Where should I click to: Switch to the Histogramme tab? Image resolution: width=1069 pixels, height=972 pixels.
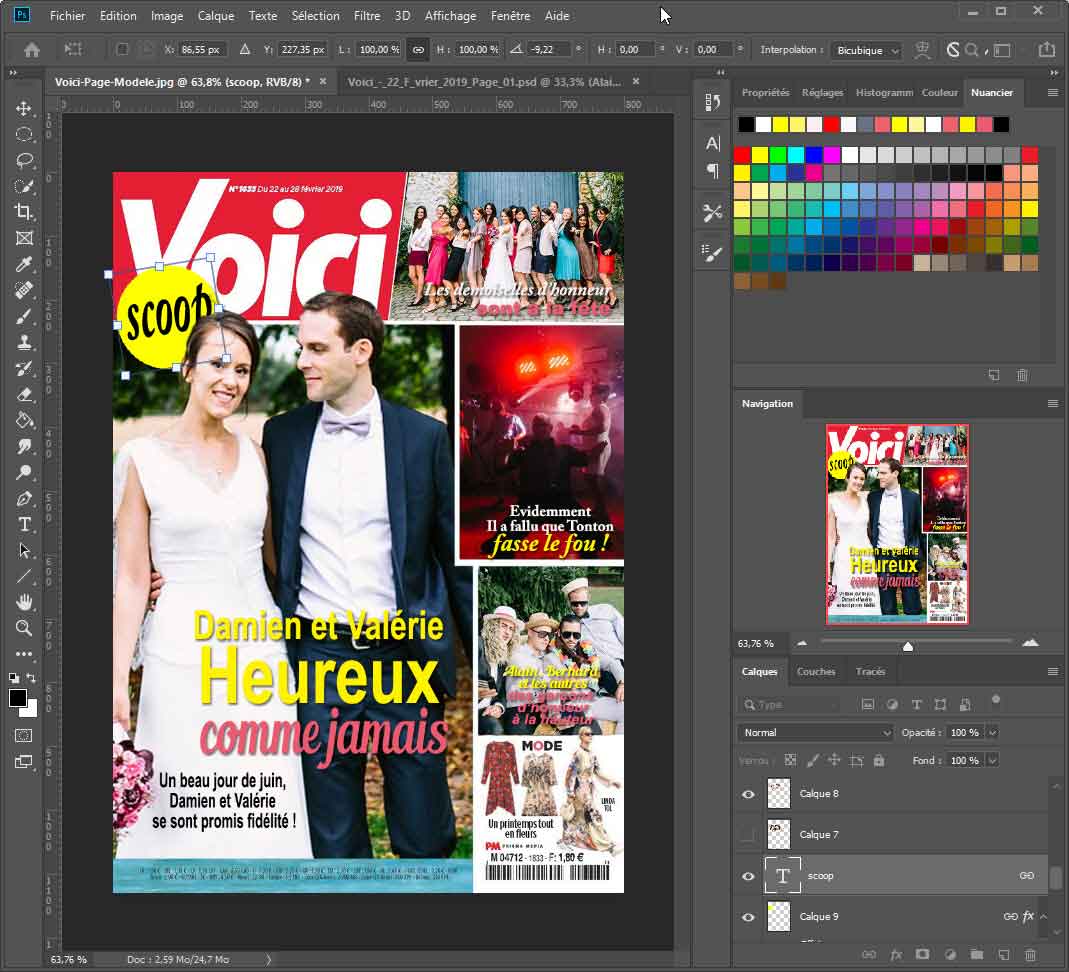(884, 93)
